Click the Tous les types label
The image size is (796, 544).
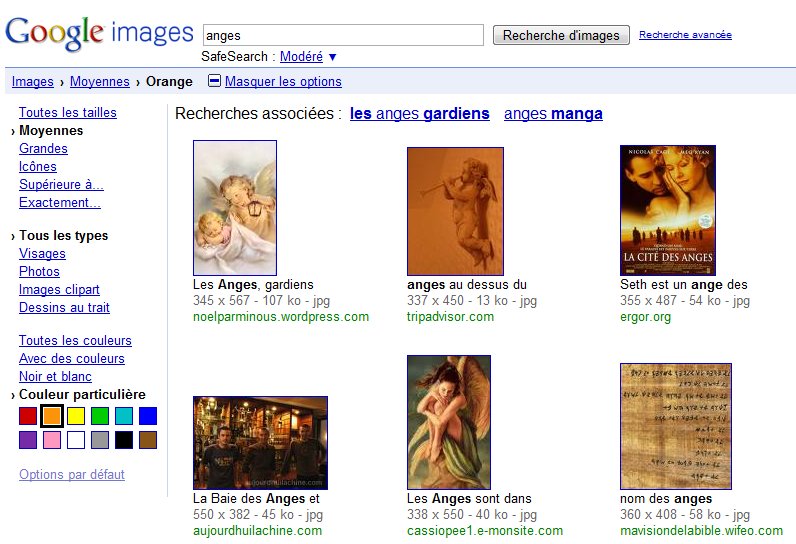(x=63, y=235)
